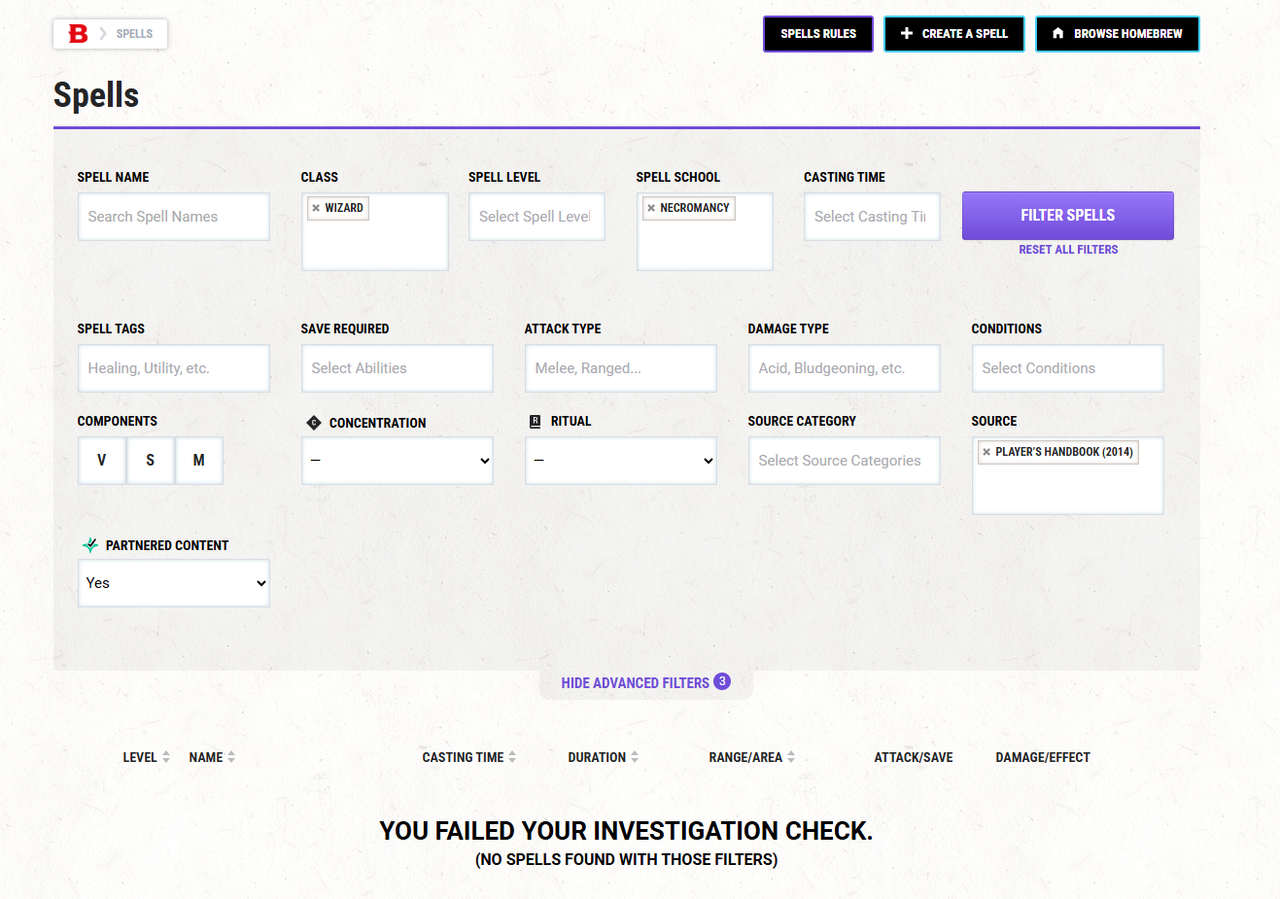Click the Attack/Save column header
The width and height of the screenshot is (1280, 899).
pos(913,757)
